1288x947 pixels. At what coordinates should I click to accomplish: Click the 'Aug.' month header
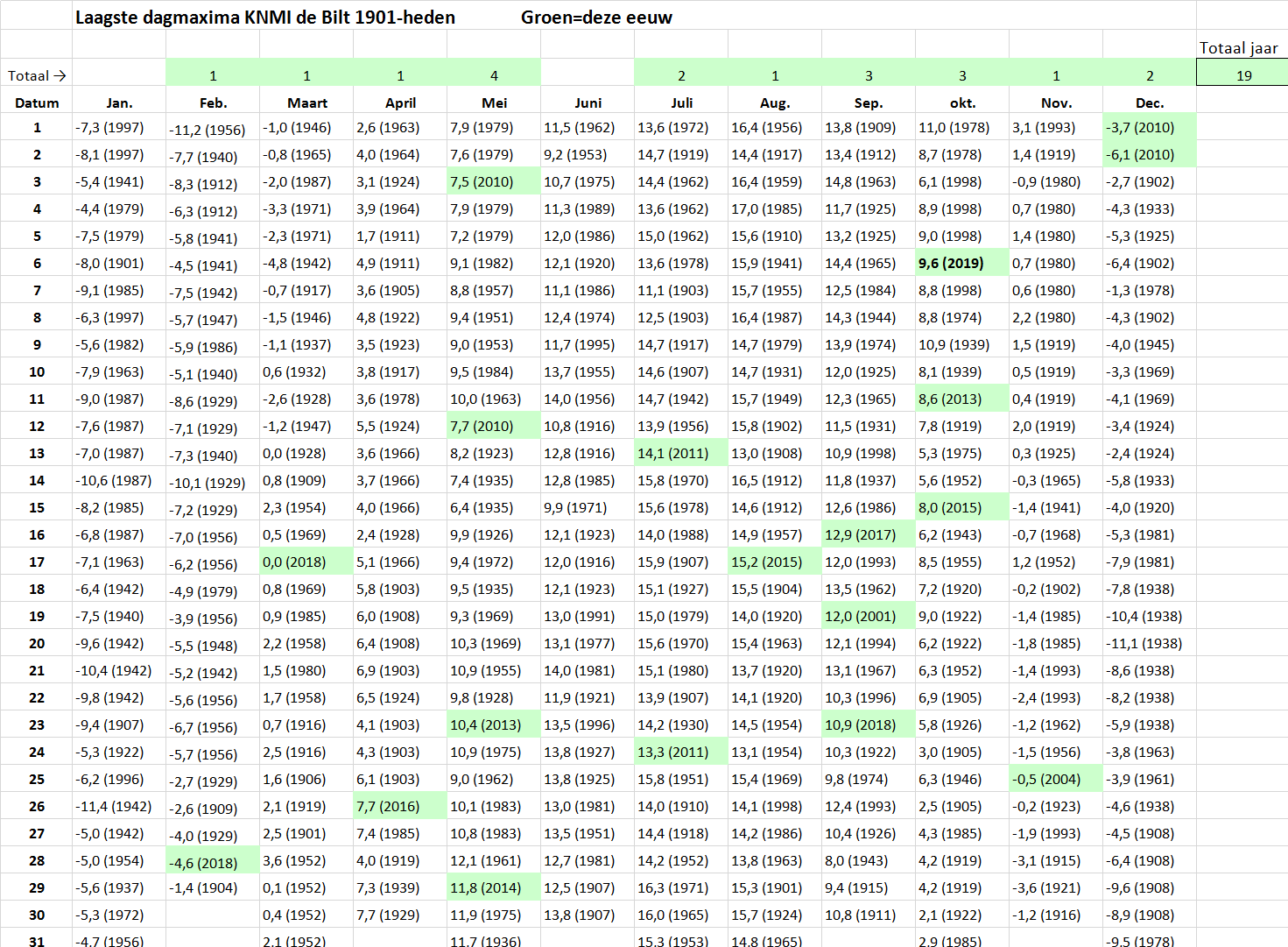[x=775, y=102]
